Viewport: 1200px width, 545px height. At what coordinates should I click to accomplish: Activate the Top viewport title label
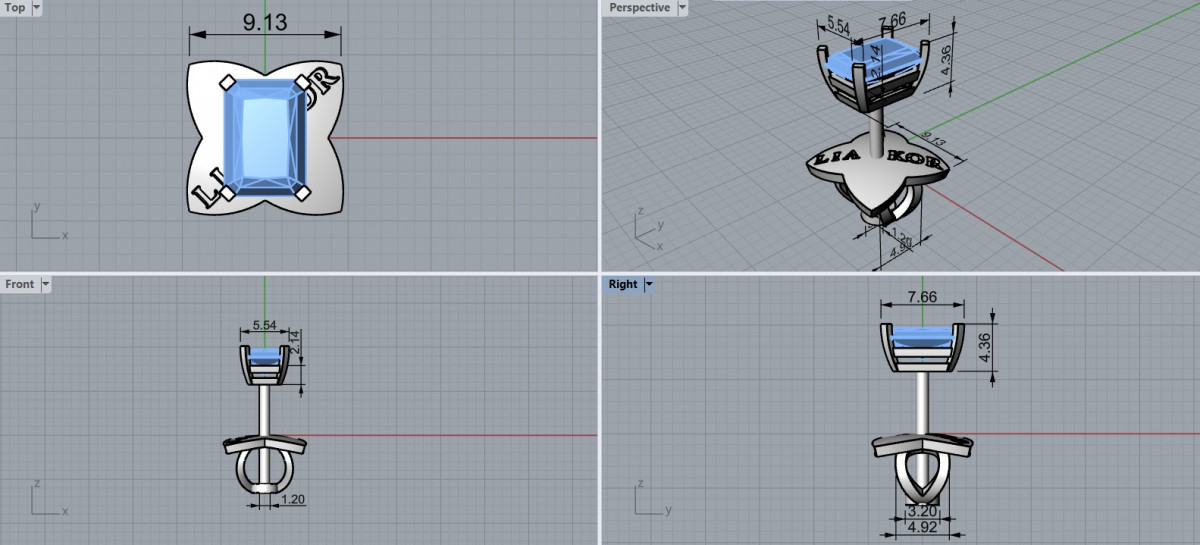pos(15,8)
